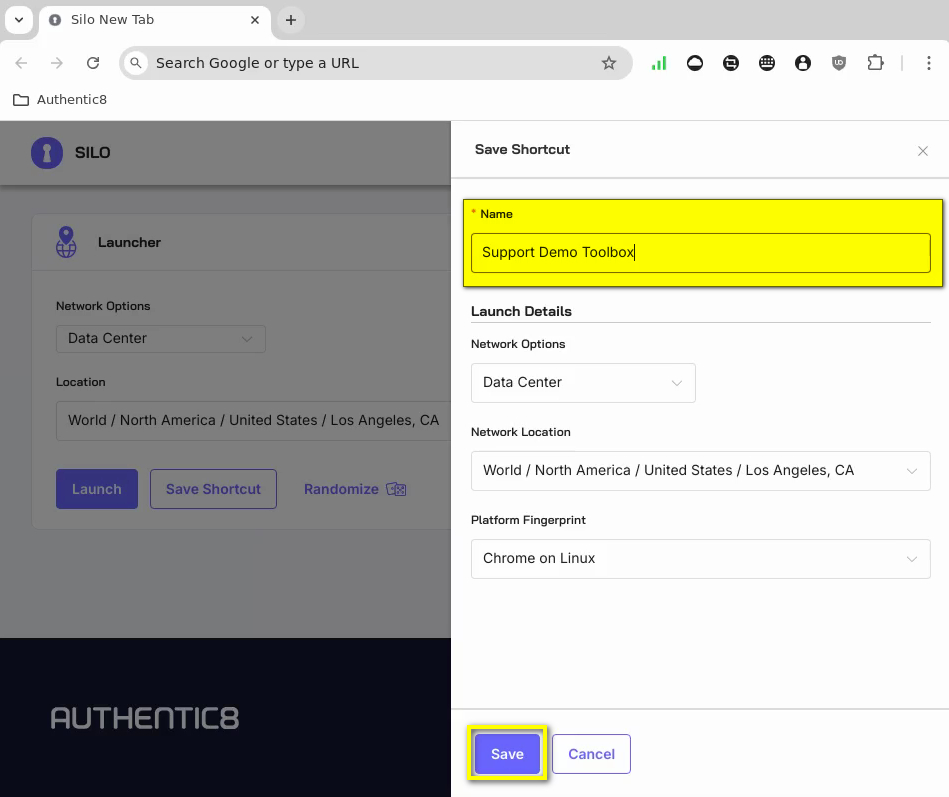The image size is (949, 797).
Task: Reload the page
Action: (x=93, y=63)
